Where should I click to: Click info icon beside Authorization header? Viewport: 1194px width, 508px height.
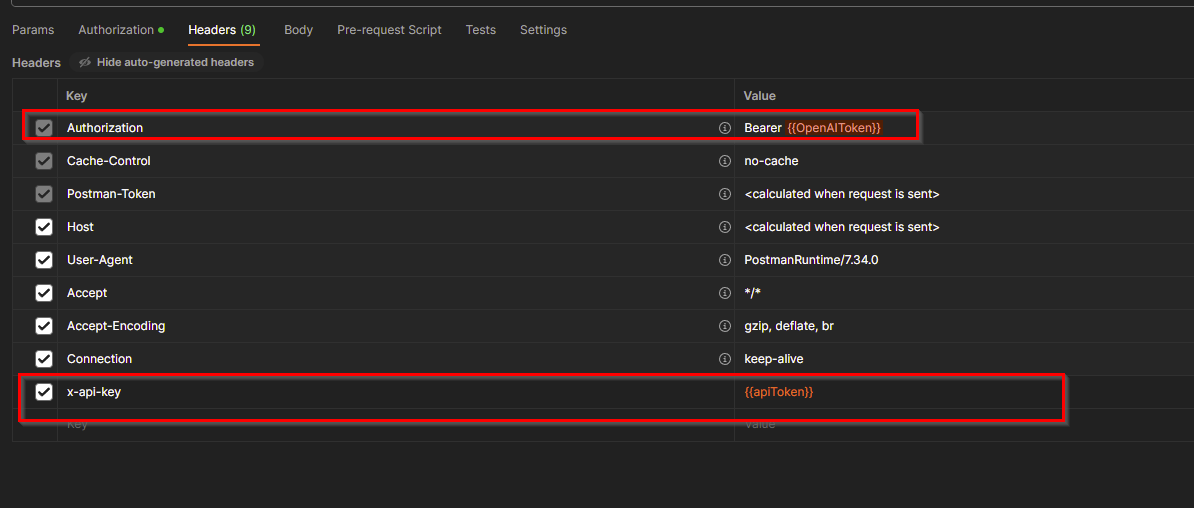point(724,128)
